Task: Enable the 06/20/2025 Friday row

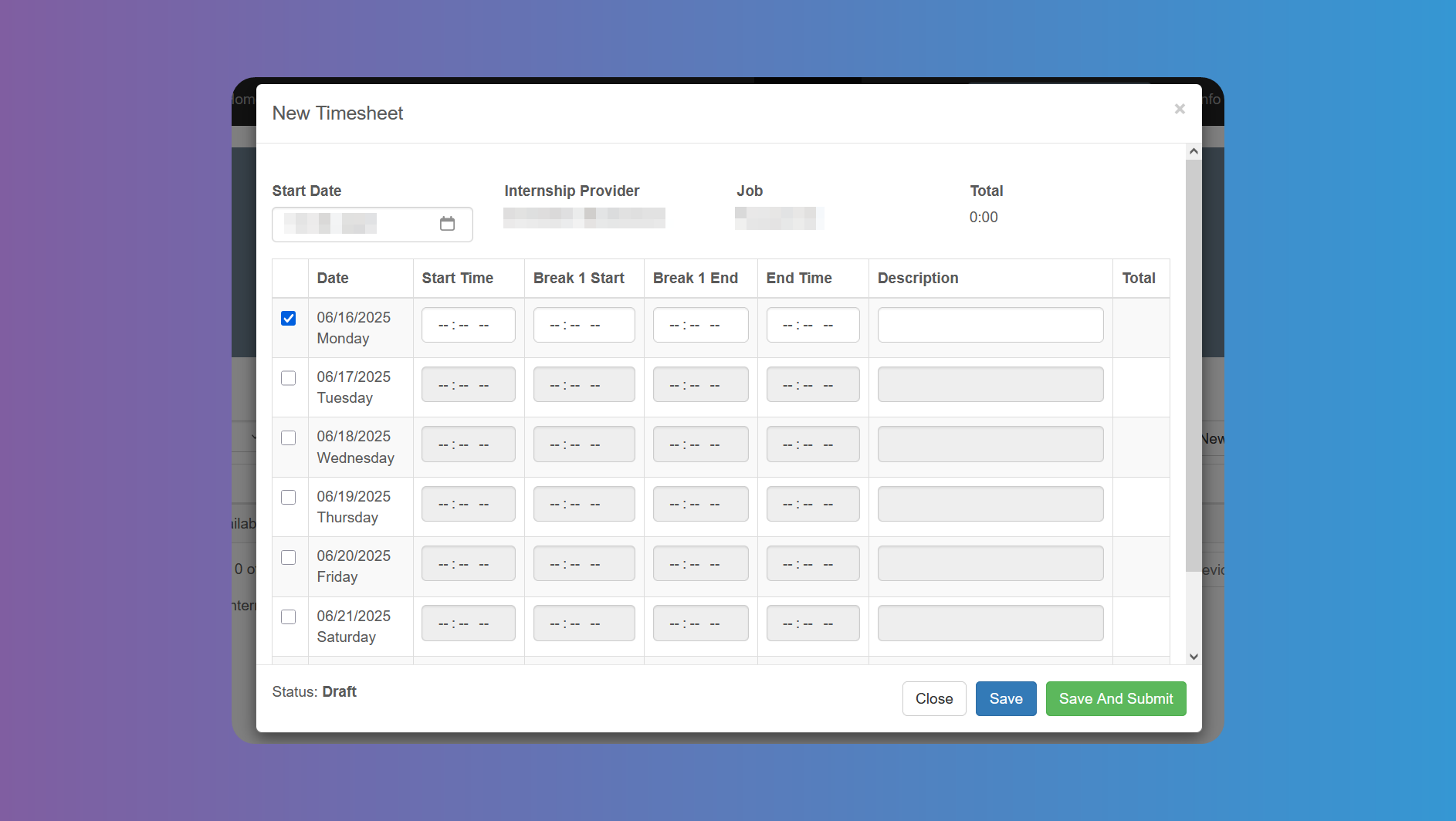Action: click(289, 557)
